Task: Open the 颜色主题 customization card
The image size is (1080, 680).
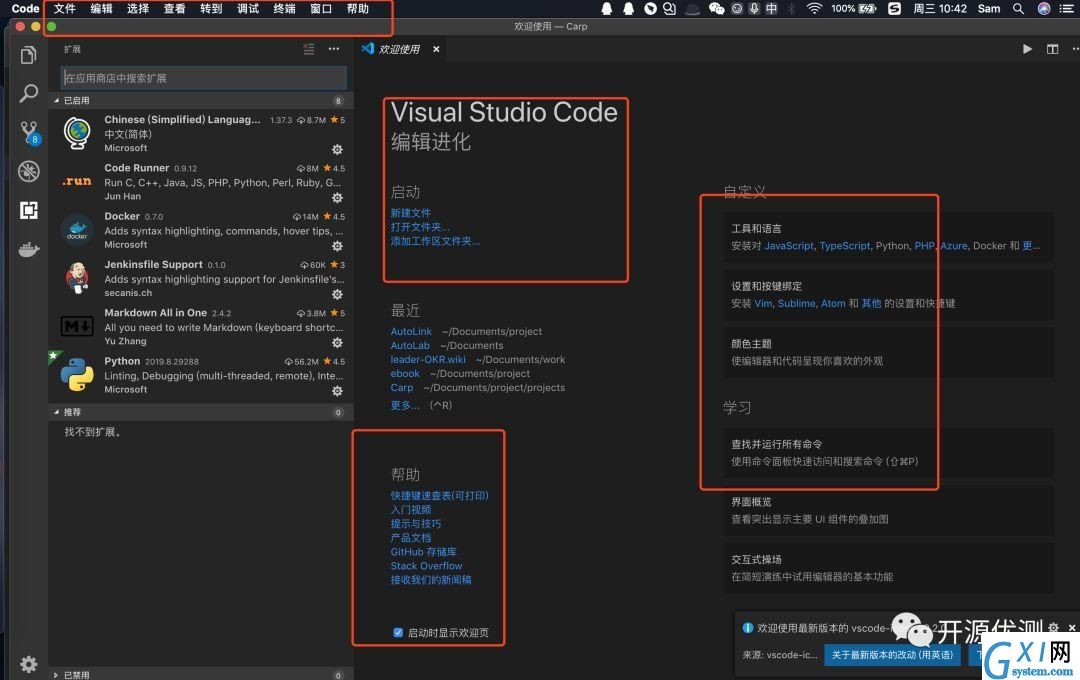Action: (x=889, y=352)
